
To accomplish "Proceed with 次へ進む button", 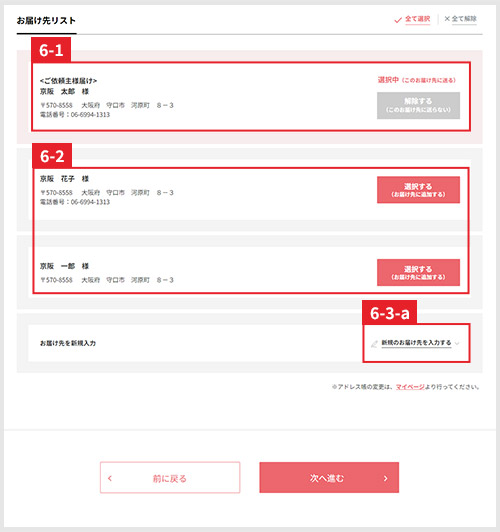I will coord(329,477).
